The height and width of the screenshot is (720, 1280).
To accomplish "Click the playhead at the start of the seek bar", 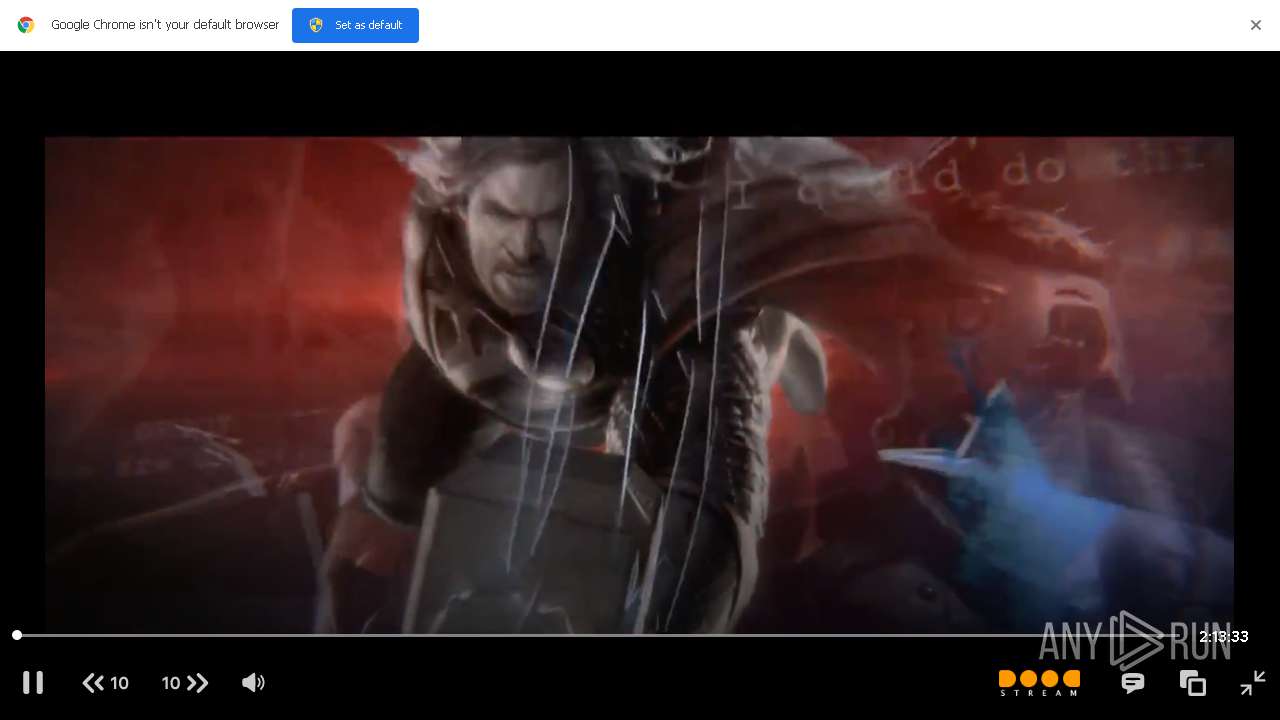I will (17, 635).
